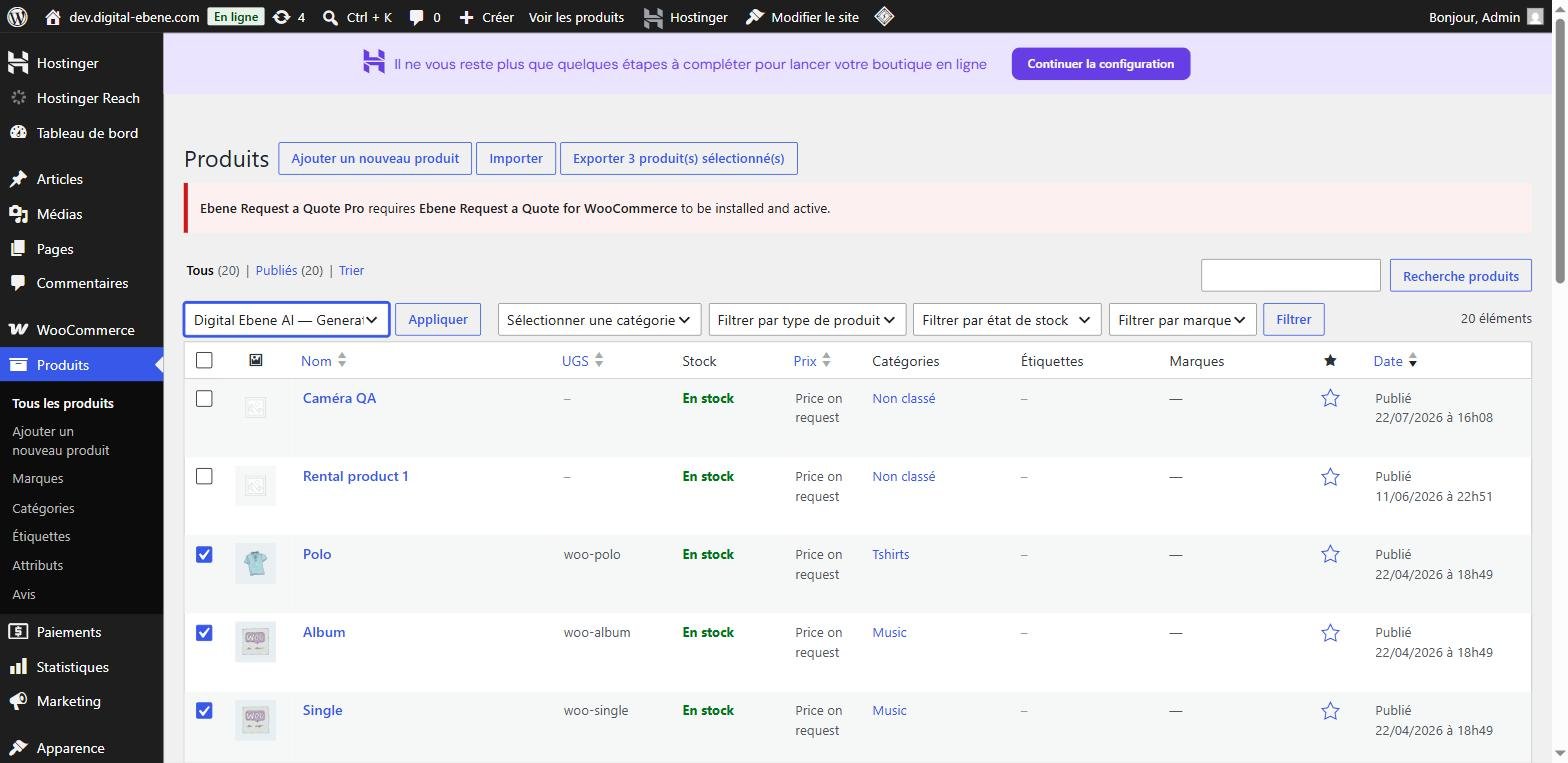This screenshot has height=763, width=1568.
Task: Open the Digital Ebene AI bulk actions dropdown
Action: [x=286, y=320]
